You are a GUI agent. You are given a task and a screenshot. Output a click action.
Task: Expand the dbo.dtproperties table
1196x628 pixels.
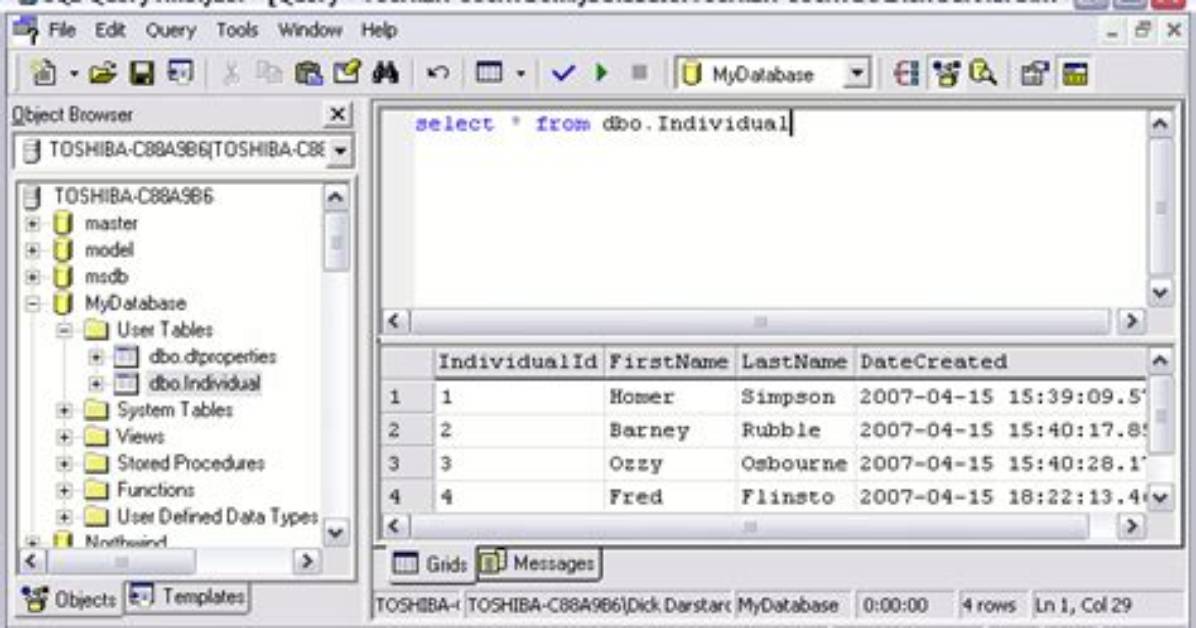click(96, 357)
